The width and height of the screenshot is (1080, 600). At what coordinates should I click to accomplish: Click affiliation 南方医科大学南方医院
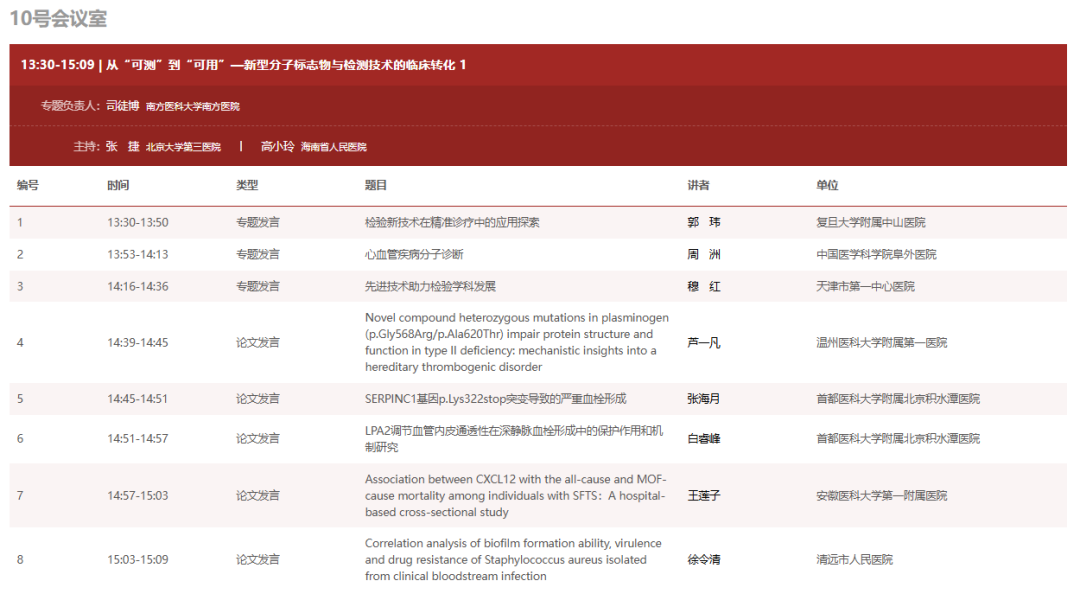point(193,106)
